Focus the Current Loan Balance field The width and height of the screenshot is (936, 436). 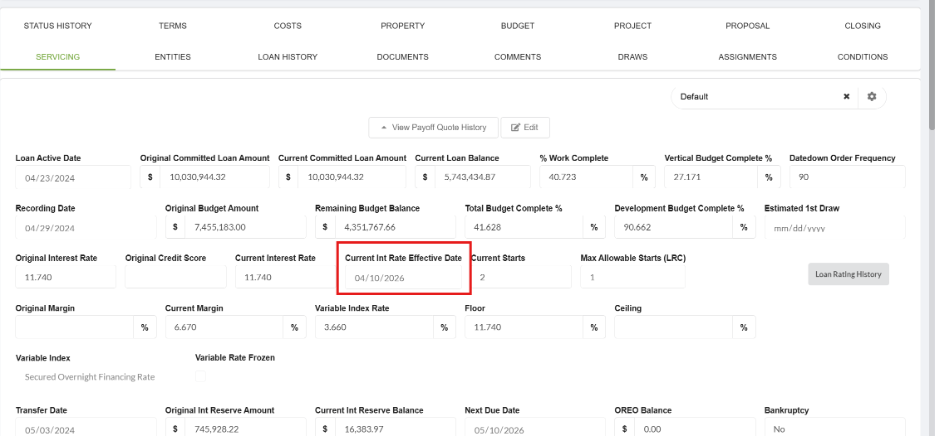[482, 177]
